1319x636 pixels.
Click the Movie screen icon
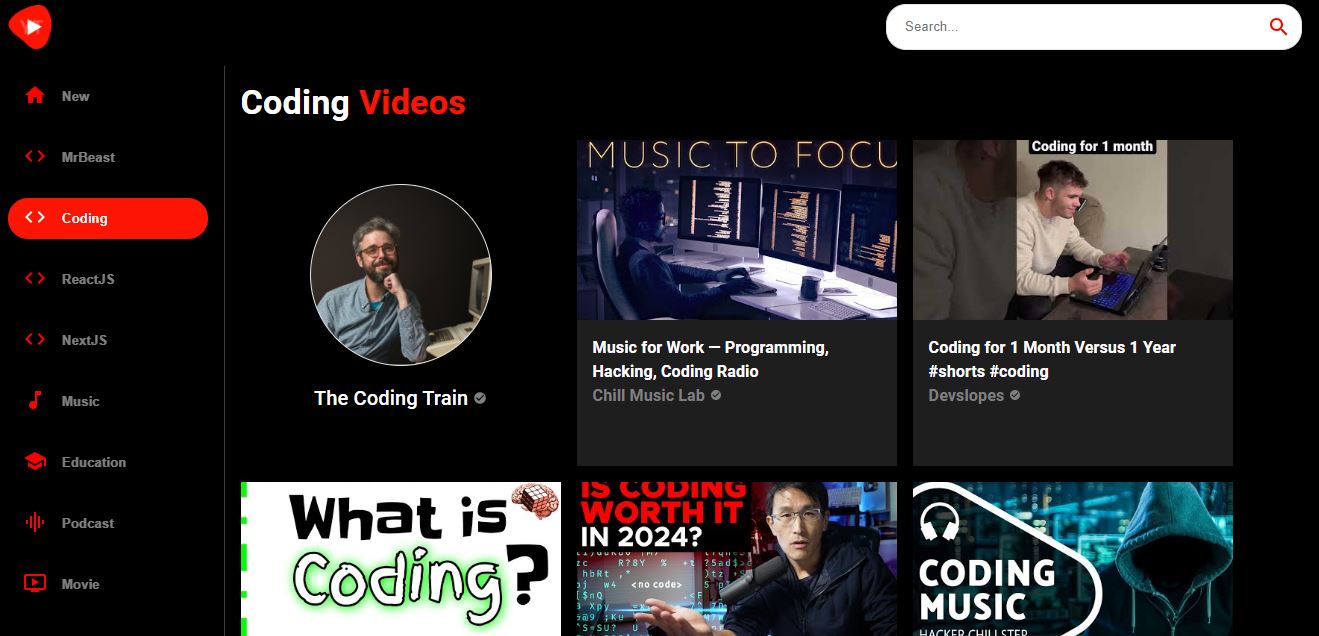point(35,584)
